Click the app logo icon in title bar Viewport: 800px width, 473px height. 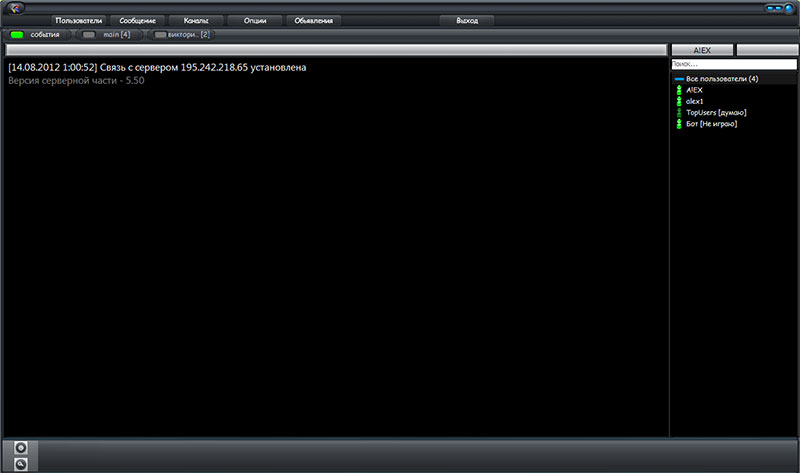coord(16,8)
